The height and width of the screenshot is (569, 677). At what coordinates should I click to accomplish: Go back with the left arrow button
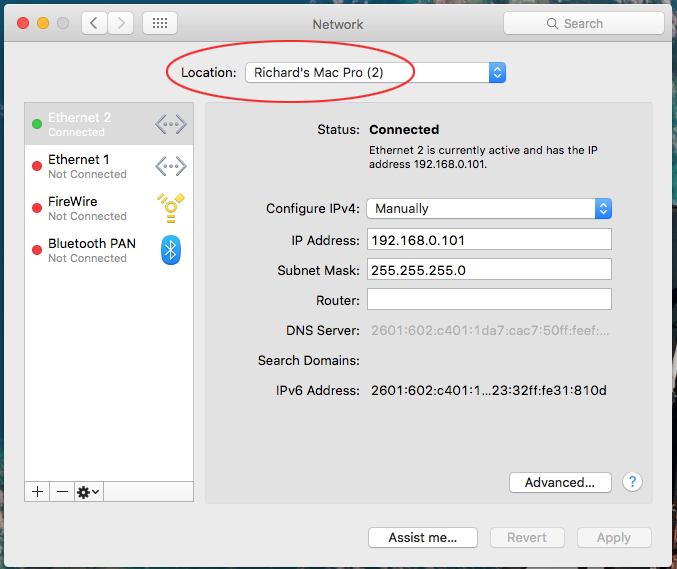94,23
